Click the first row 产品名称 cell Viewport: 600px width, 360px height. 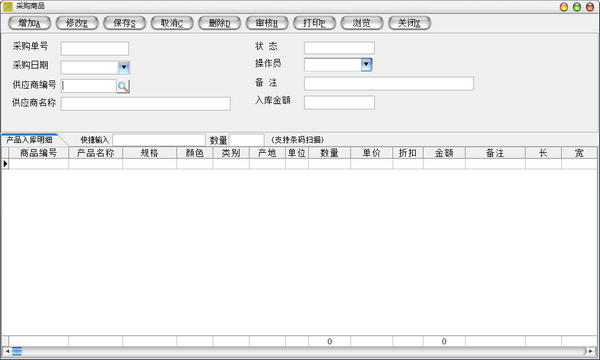pyautogui.click(x=96, y=164)
